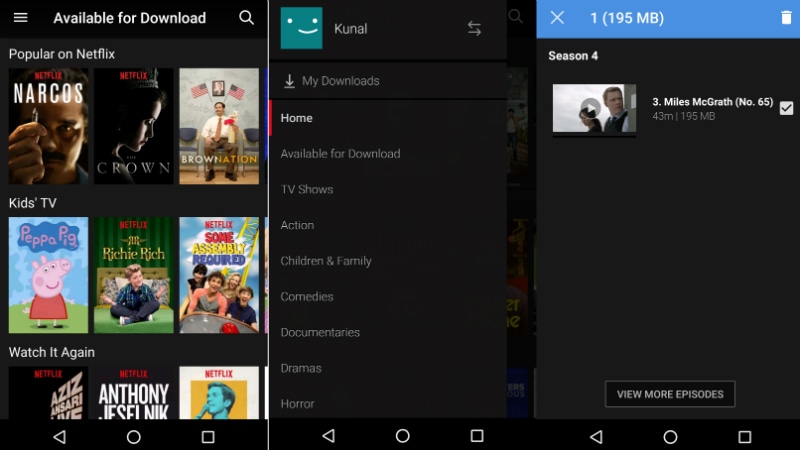Select Available for Download in the drawer
800x450 pixels.
[x=388, y=154]
